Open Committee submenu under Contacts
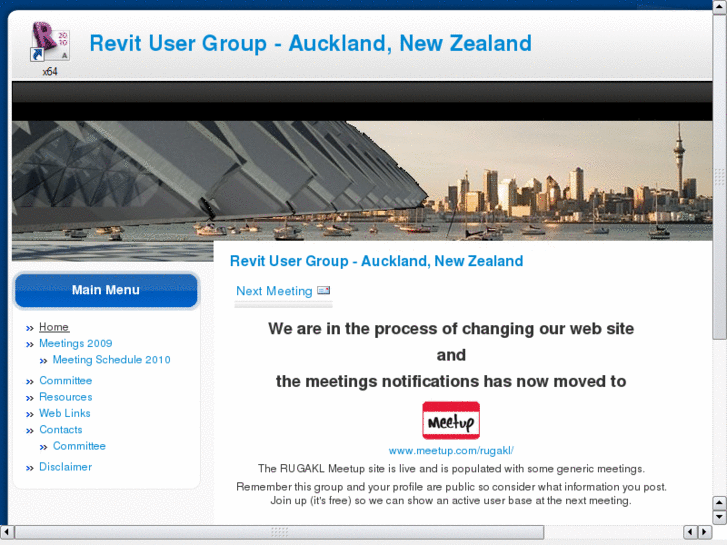727x545 pixels. coord(79,446)
